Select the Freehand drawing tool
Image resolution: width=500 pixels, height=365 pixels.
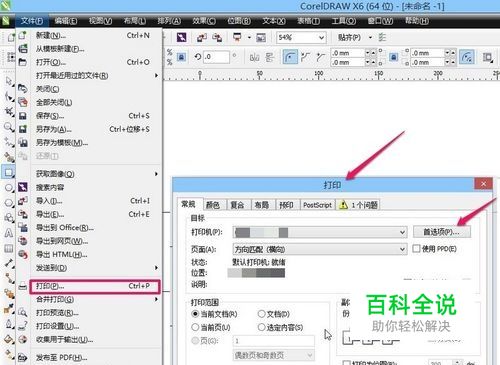tap(8, 142)
